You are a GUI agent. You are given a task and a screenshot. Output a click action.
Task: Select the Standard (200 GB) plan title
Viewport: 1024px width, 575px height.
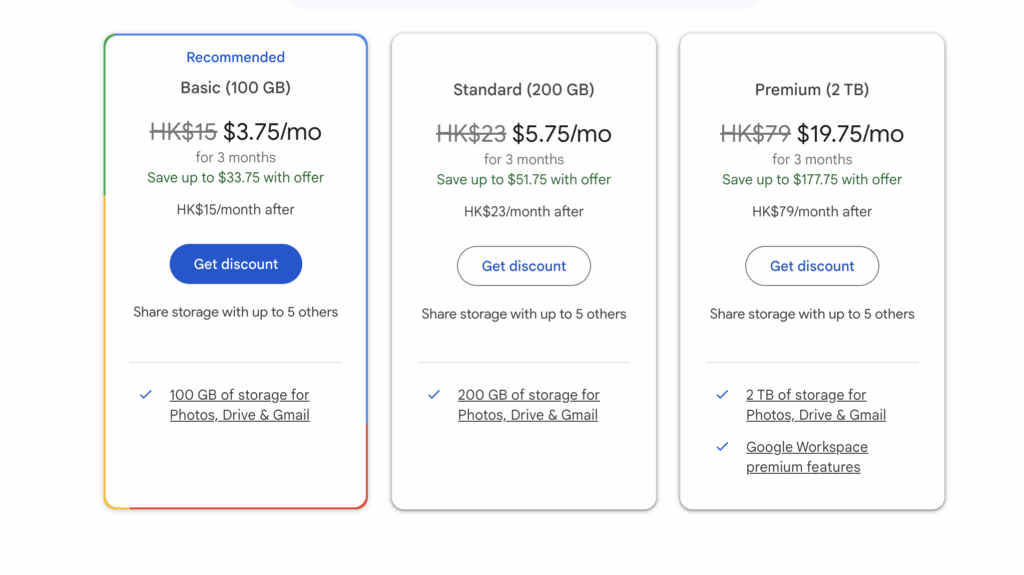pyautogui.click(x=523, y=90)
